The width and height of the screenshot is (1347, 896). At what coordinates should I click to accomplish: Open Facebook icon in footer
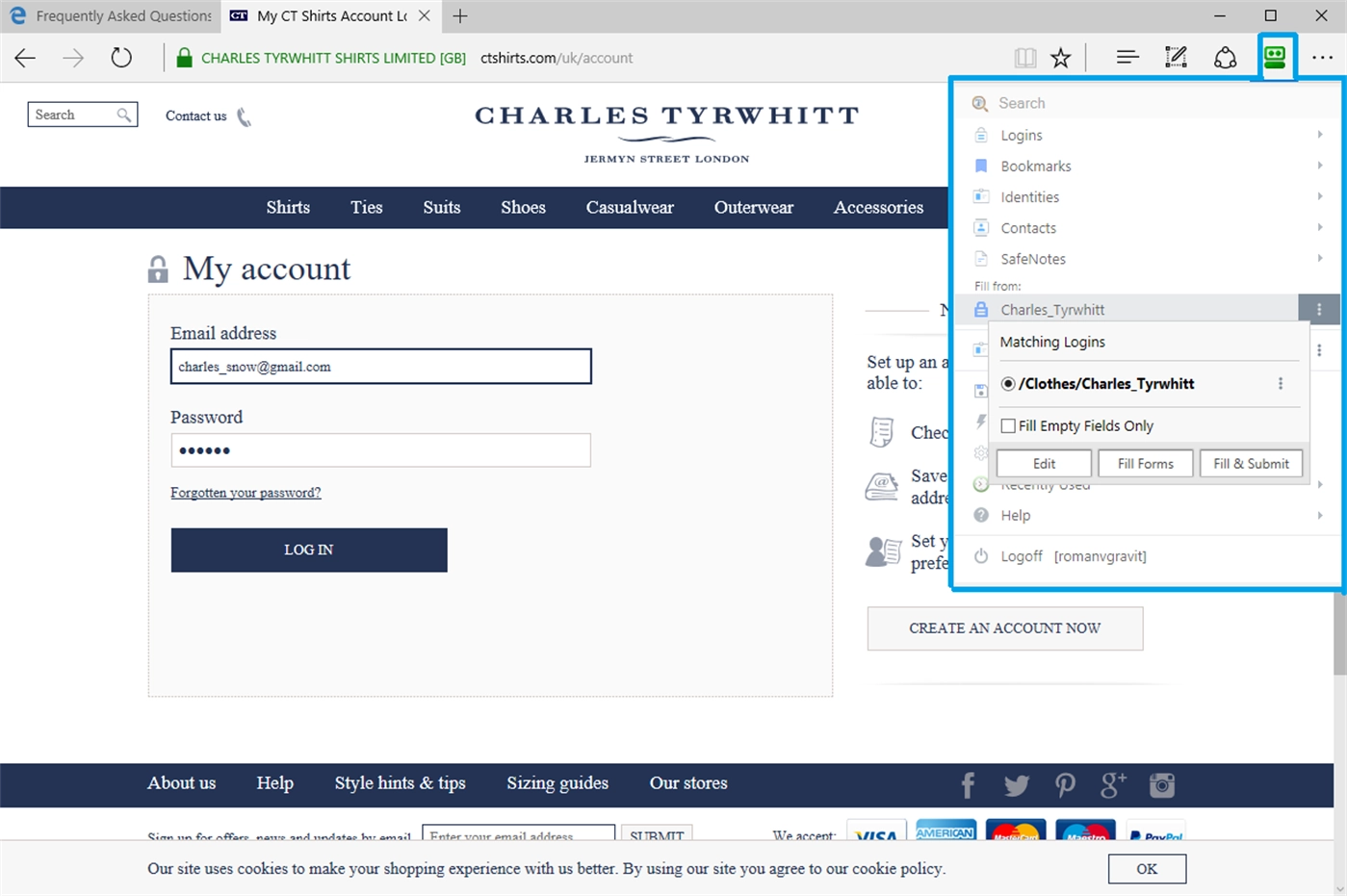[969, 785]
